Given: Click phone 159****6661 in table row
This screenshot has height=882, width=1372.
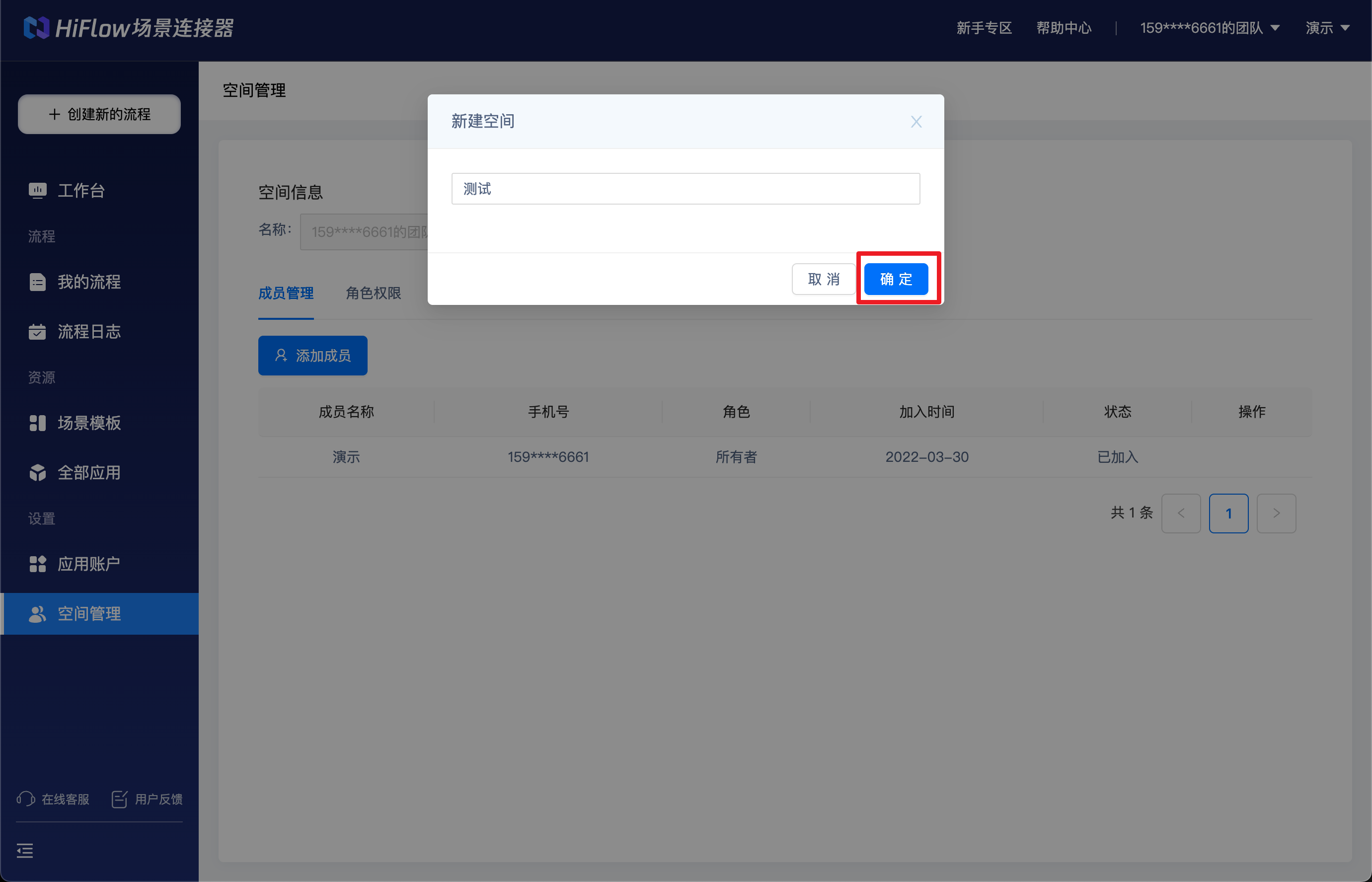Looking at the screenshot, I should (548, 457).
